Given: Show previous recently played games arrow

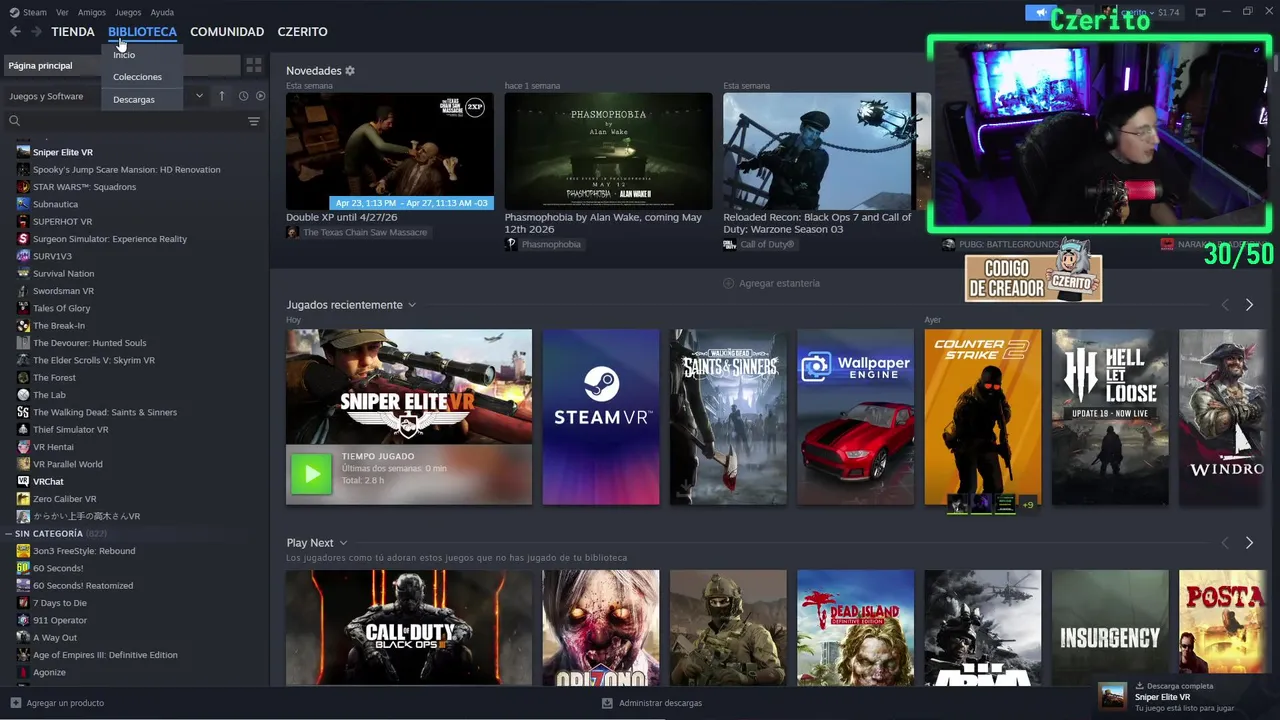Looking at the screenshot, I should pyautogui.click(x=1225, y=305).
